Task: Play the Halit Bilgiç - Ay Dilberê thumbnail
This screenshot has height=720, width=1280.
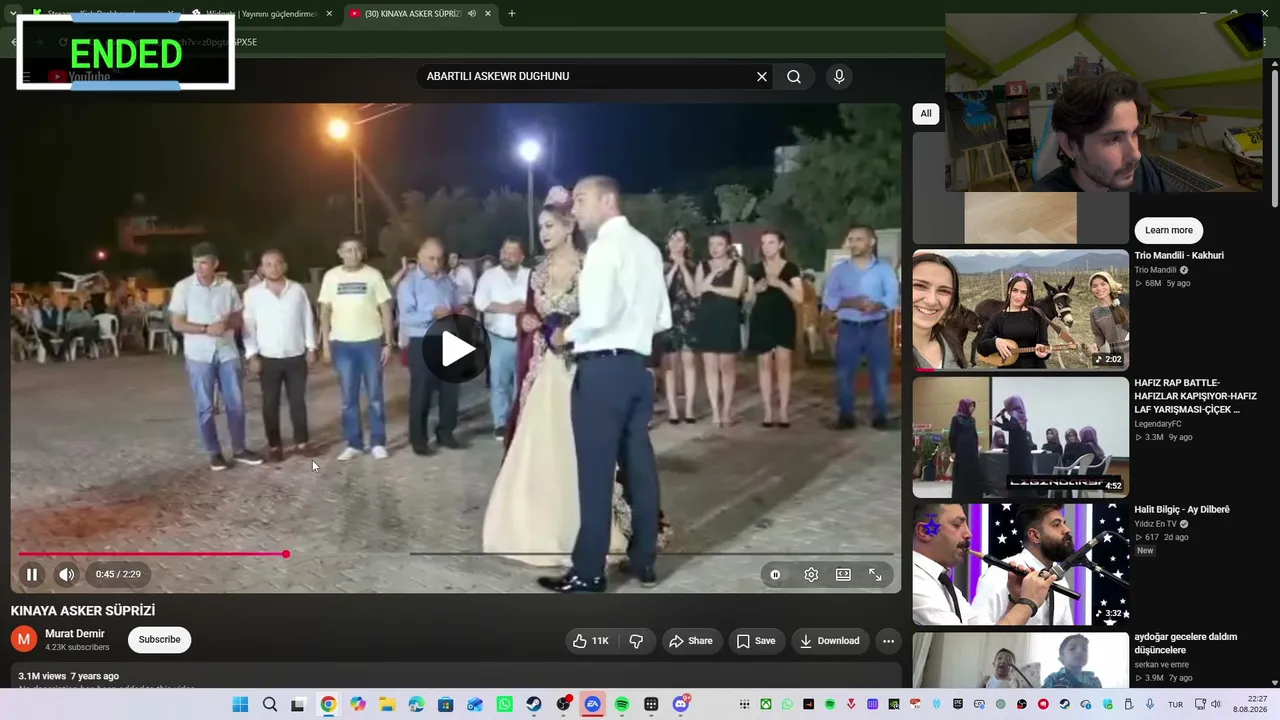Action: click(1021, 564)
